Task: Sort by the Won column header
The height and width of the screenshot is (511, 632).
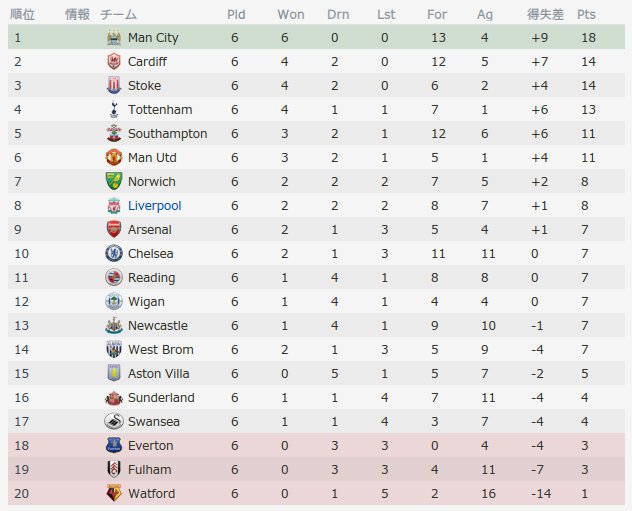Action: 291,15
